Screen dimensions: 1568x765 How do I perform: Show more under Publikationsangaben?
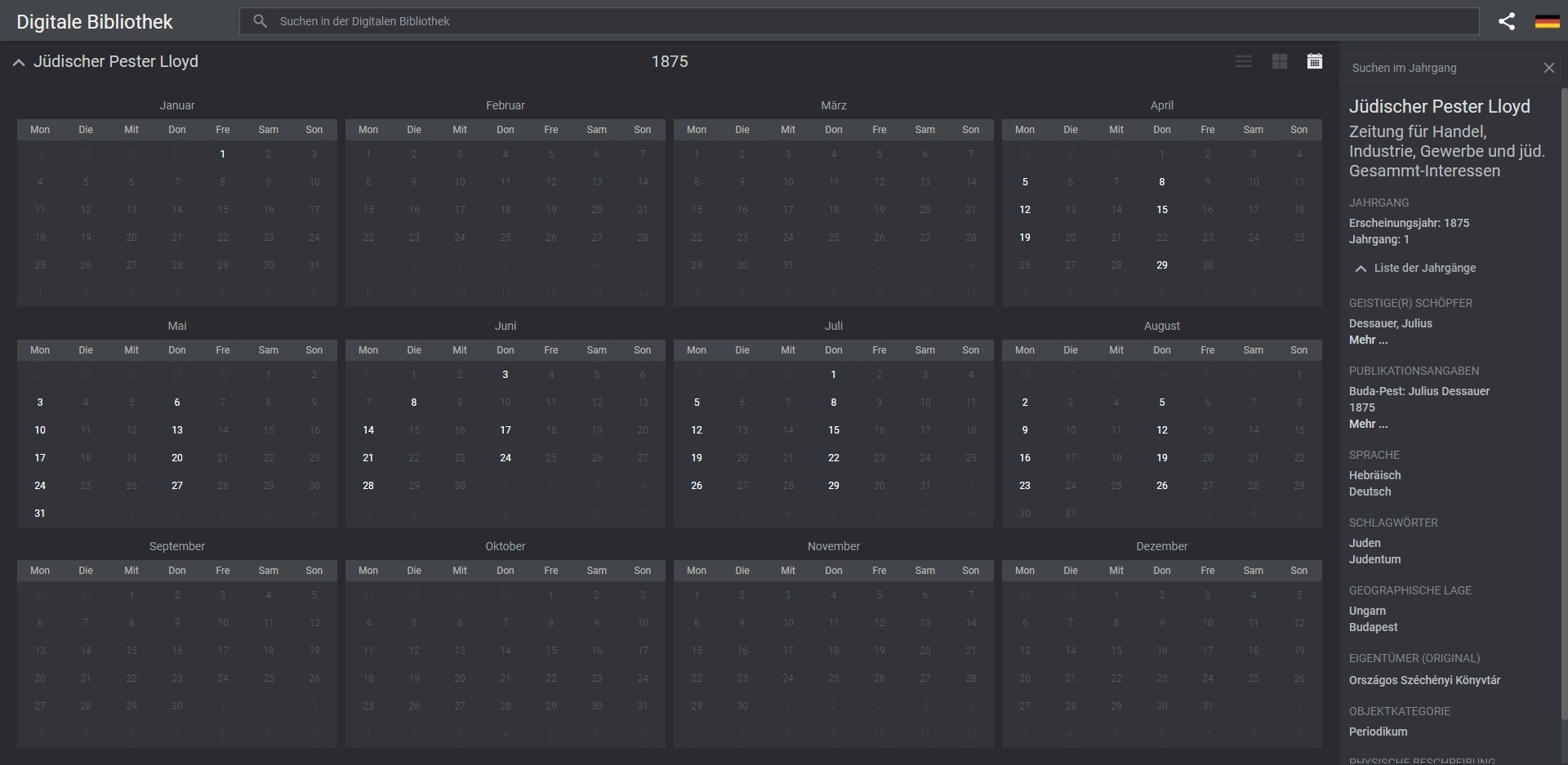[1368, 424]
